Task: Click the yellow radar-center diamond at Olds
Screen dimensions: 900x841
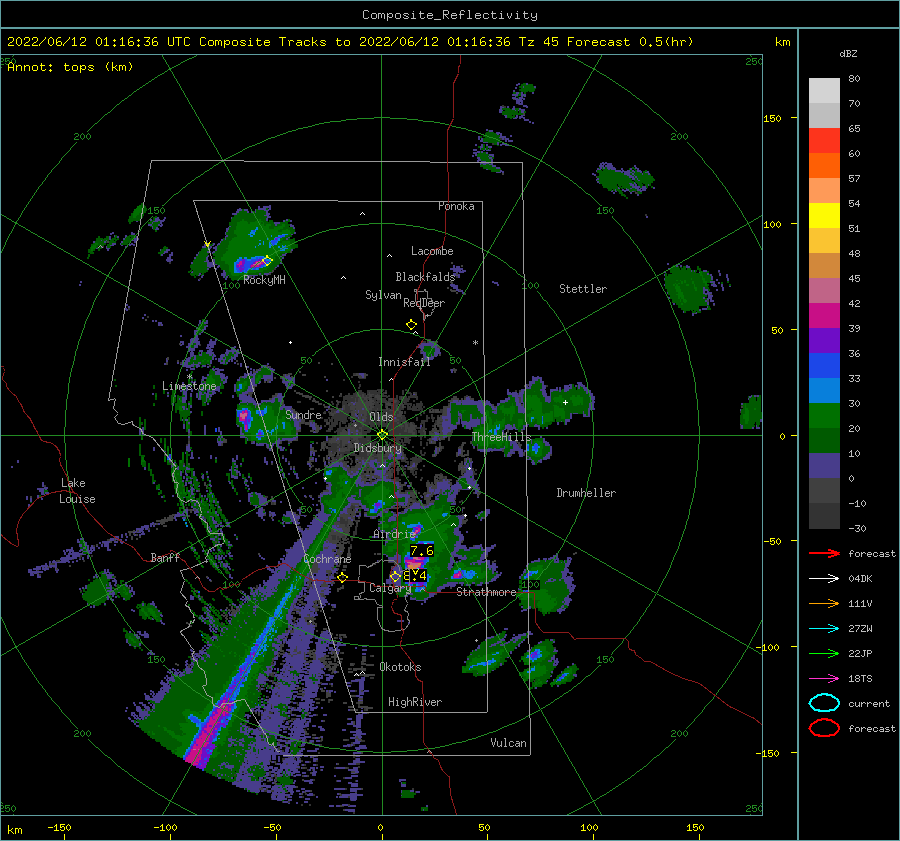Action: pos(382,435)
